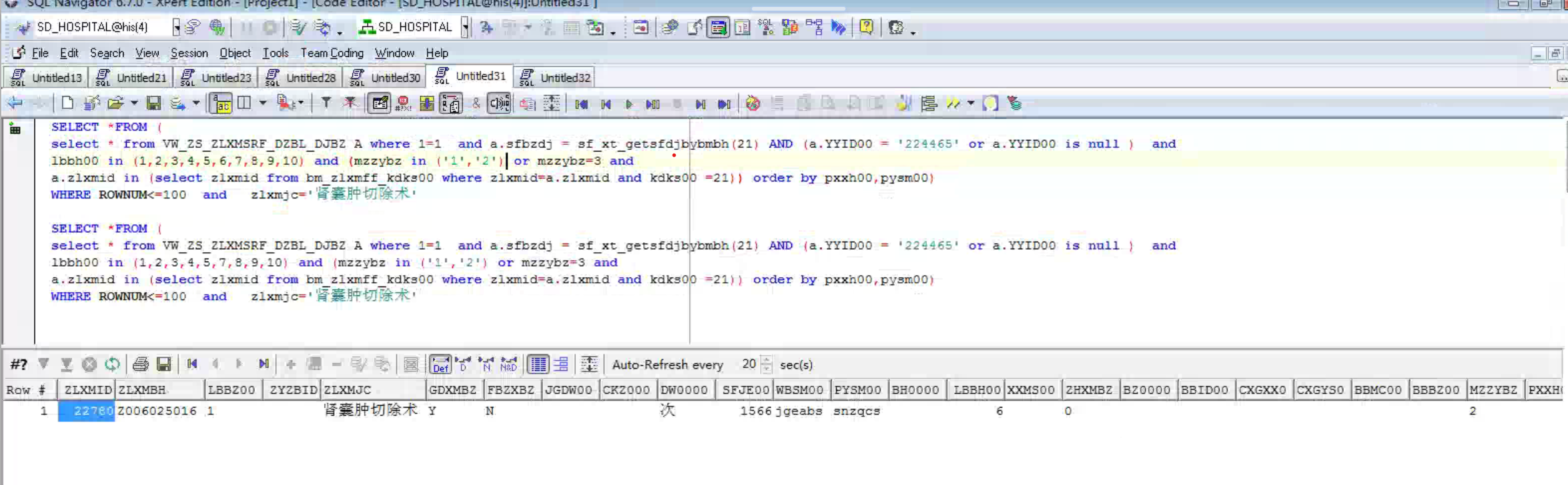The width and height of the screenshot is (1568, 485).
Task: Expand the Open file dropdown arrow
Action: click(134, 104)
